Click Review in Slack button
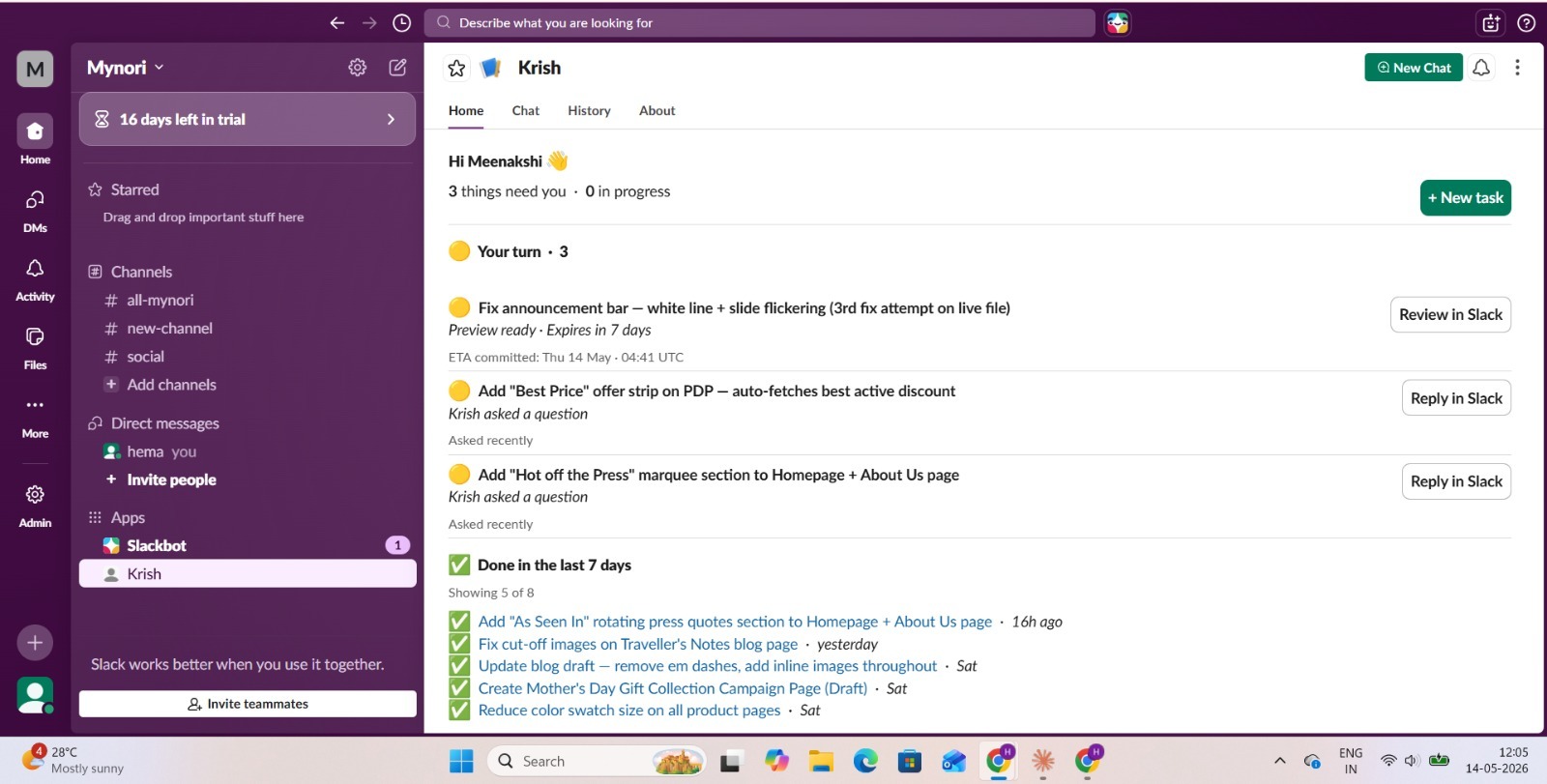 point(1450,314)
